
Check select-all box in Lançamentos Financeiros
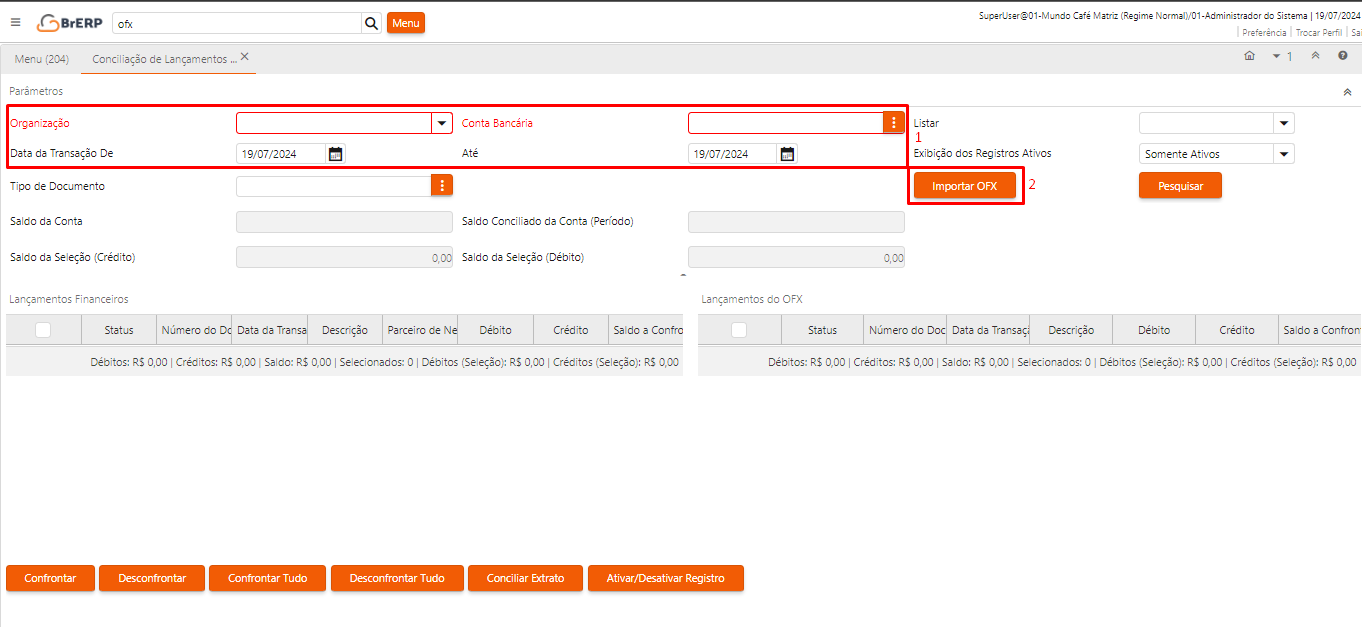tap(43, 330)
